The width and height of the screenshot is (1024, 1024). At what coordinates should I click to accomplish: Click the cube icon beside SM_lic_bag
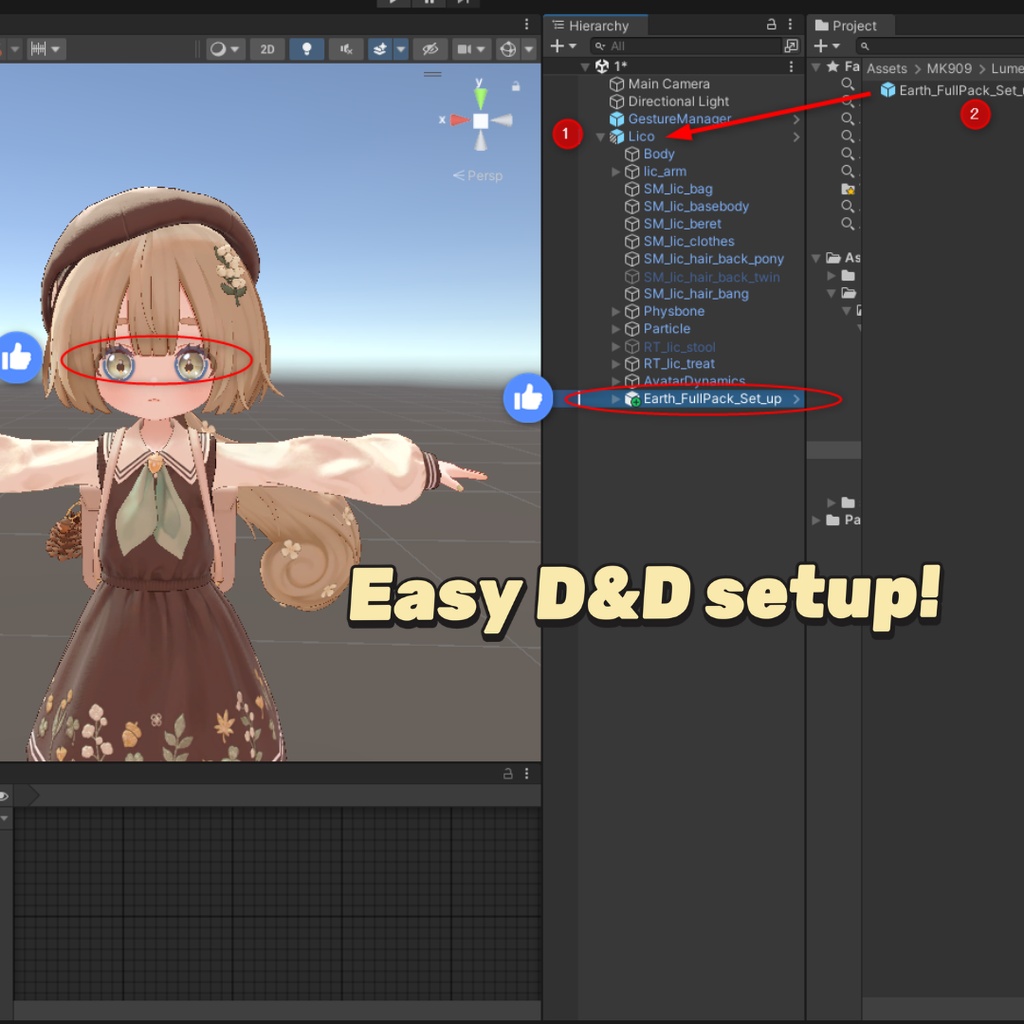click(x=632, y=189)
